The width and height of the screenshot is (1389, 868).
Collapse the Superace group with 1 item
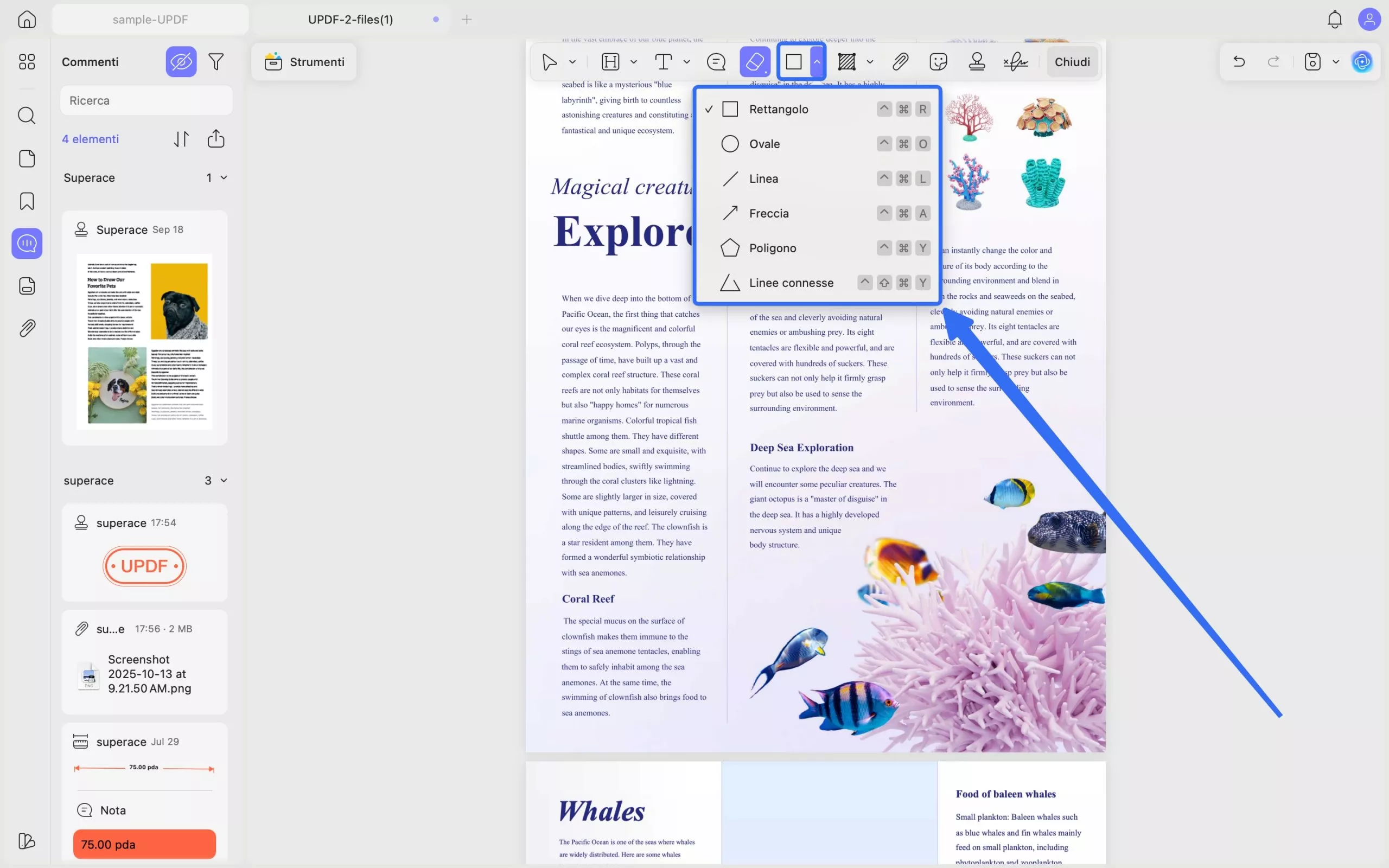(224, 178)
